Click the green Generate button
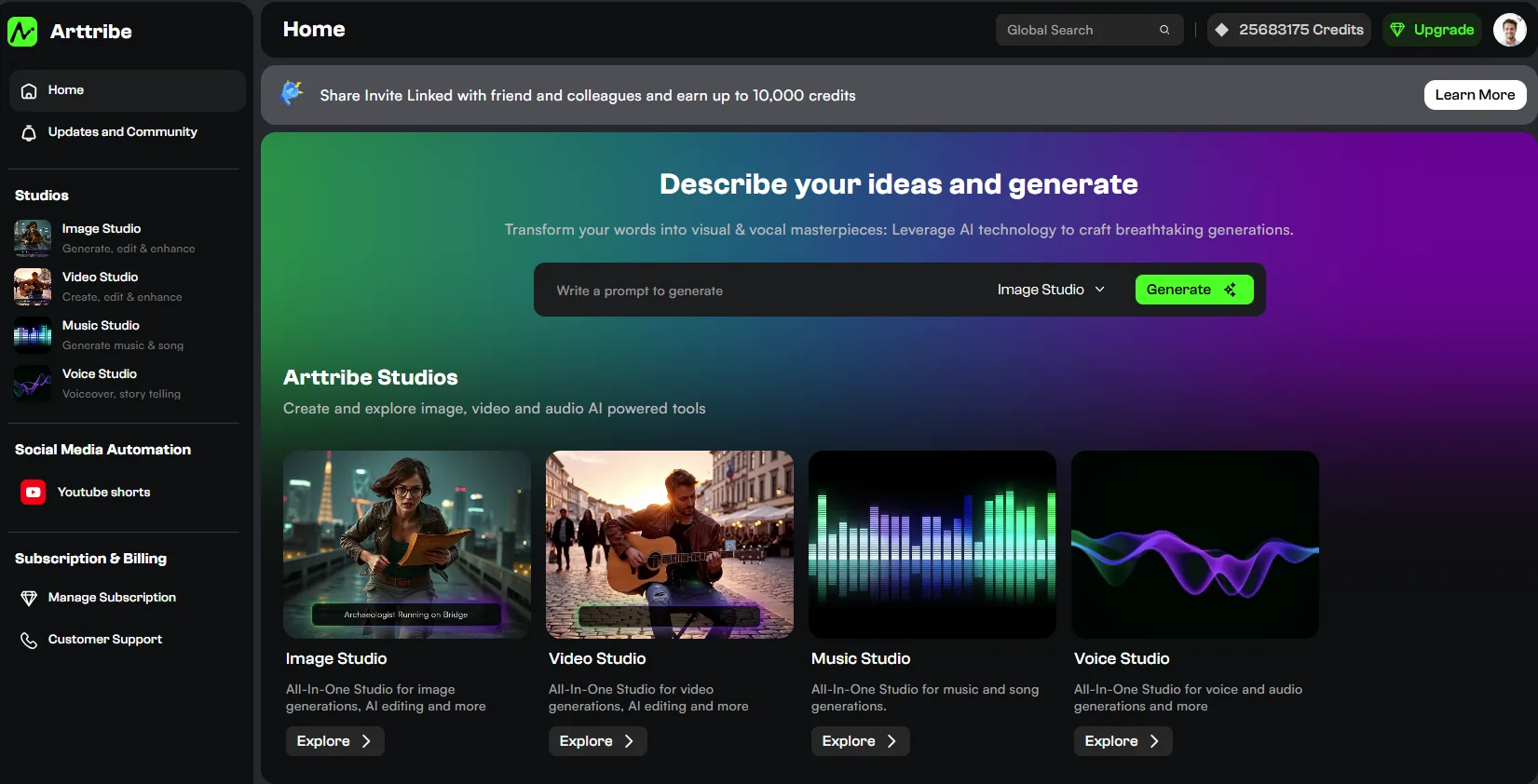The height and width of the screenshot is (784, 1538). tap(1194, 290)
